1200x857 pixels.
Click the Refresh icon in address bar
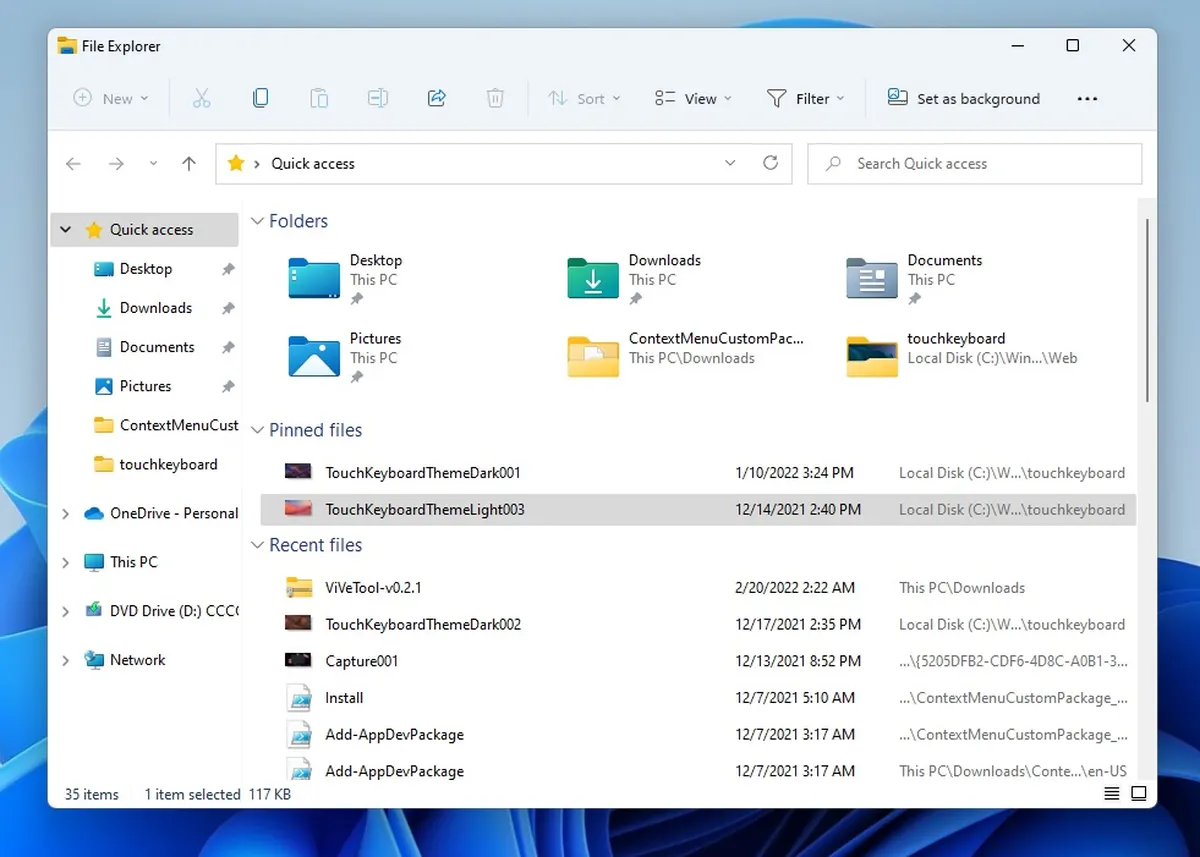tap(770, 163)
